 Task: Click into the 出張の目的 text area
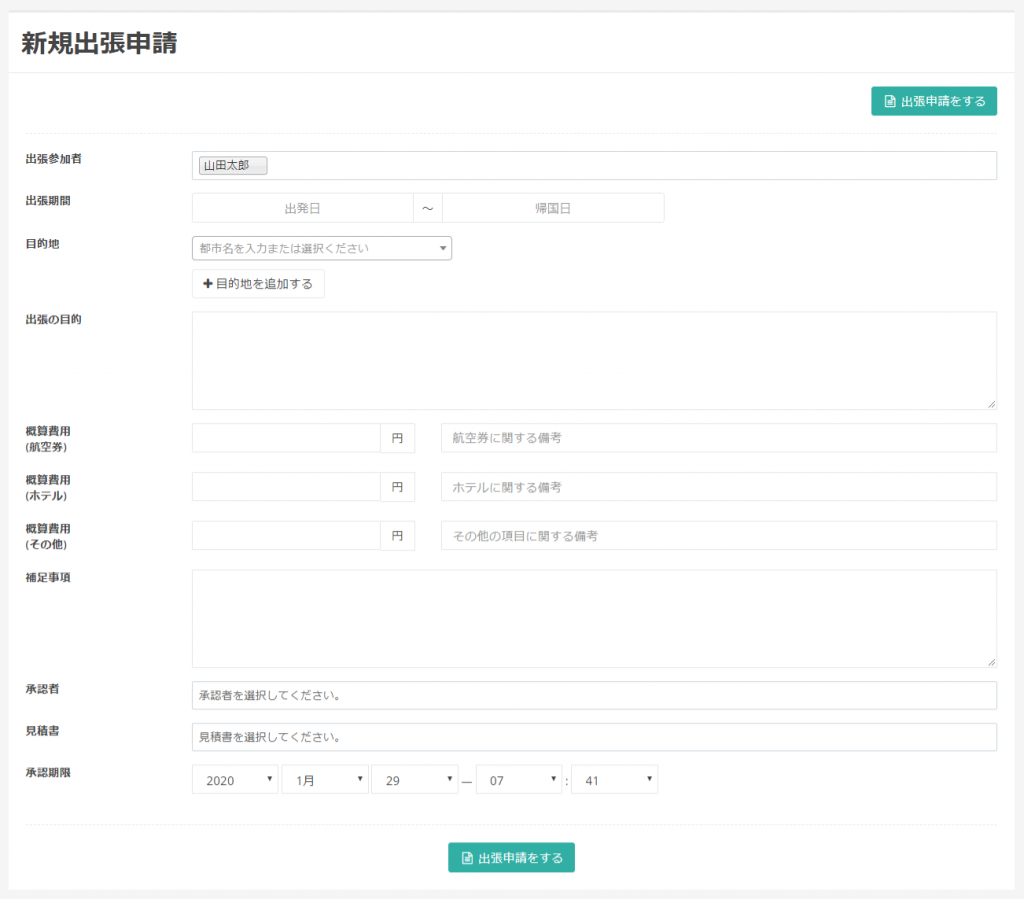[x=594, y=360]
